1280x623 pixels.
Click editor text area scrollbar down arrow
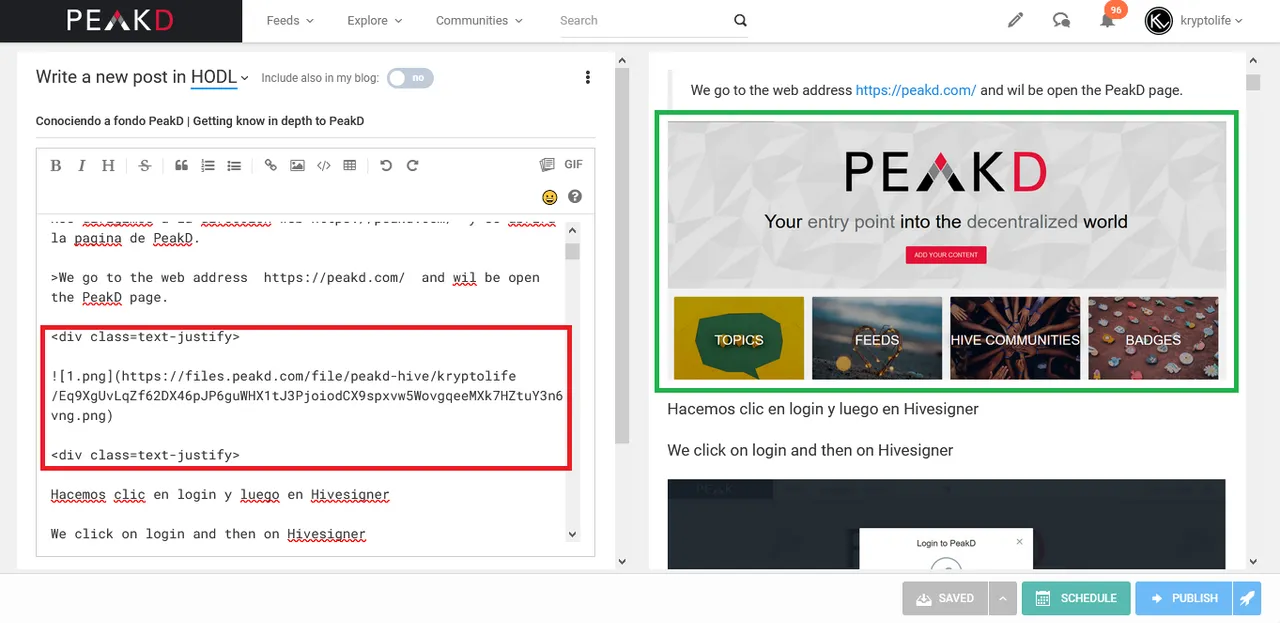pyautogui.click(x=572, y=534)
